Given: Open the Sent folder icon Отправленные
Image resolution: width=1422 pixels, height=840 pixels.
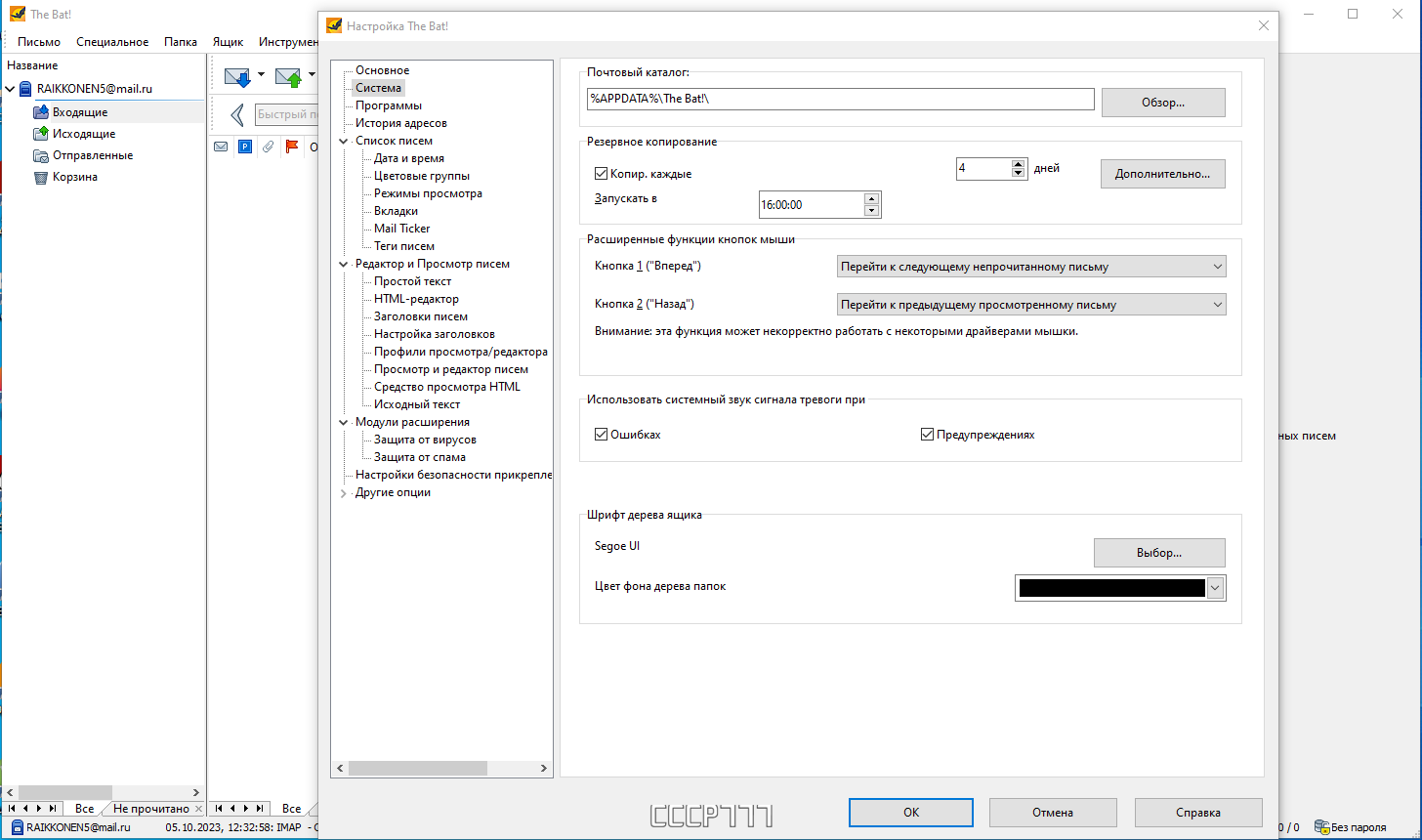Looking at the screenshot, I should pos(41,155).
